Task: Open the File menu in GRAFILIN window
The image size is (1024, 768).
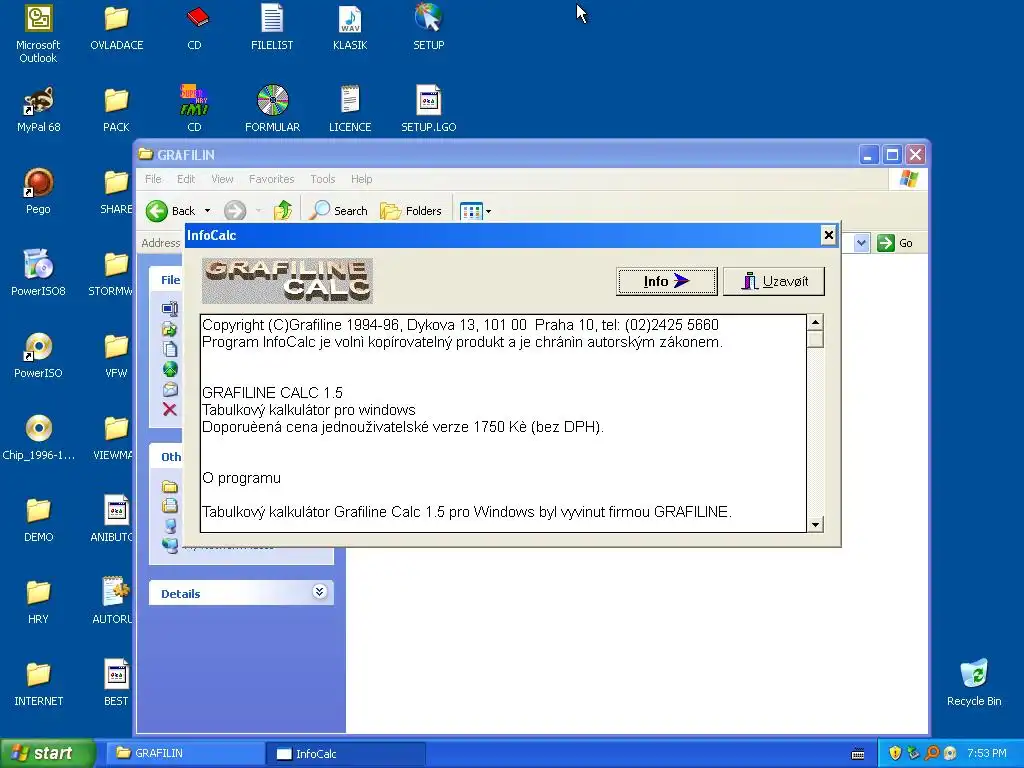Action: (153, 179)
